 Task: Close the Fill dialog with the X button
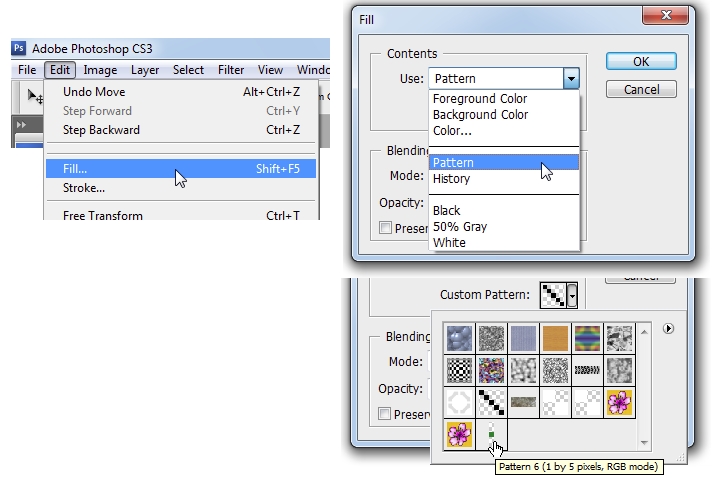point(666,15)
